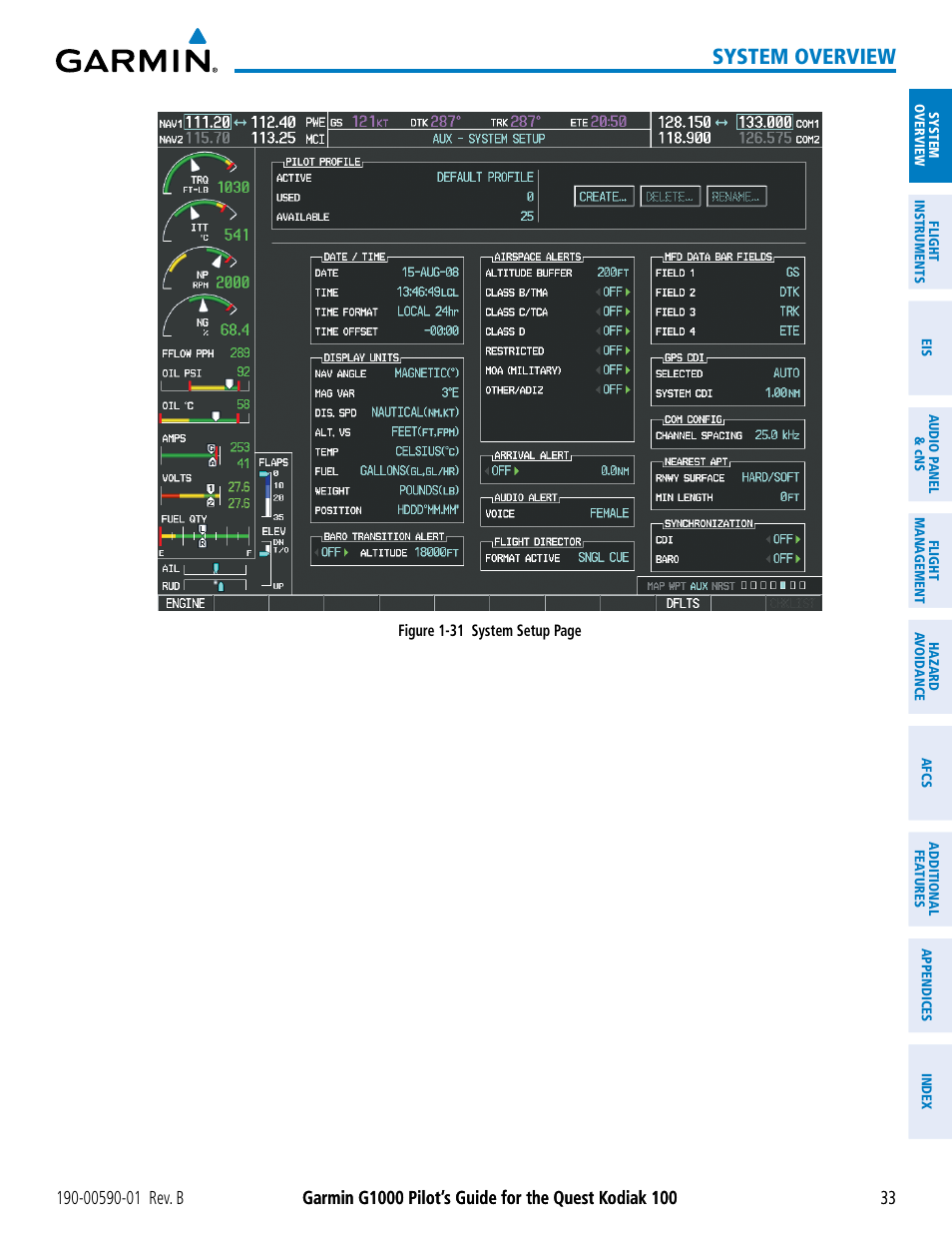Image resolution: width=952 pixels, height=1233 pixels.
Task: Select the ENGINE softkey
Action: [x=186, y=604]
